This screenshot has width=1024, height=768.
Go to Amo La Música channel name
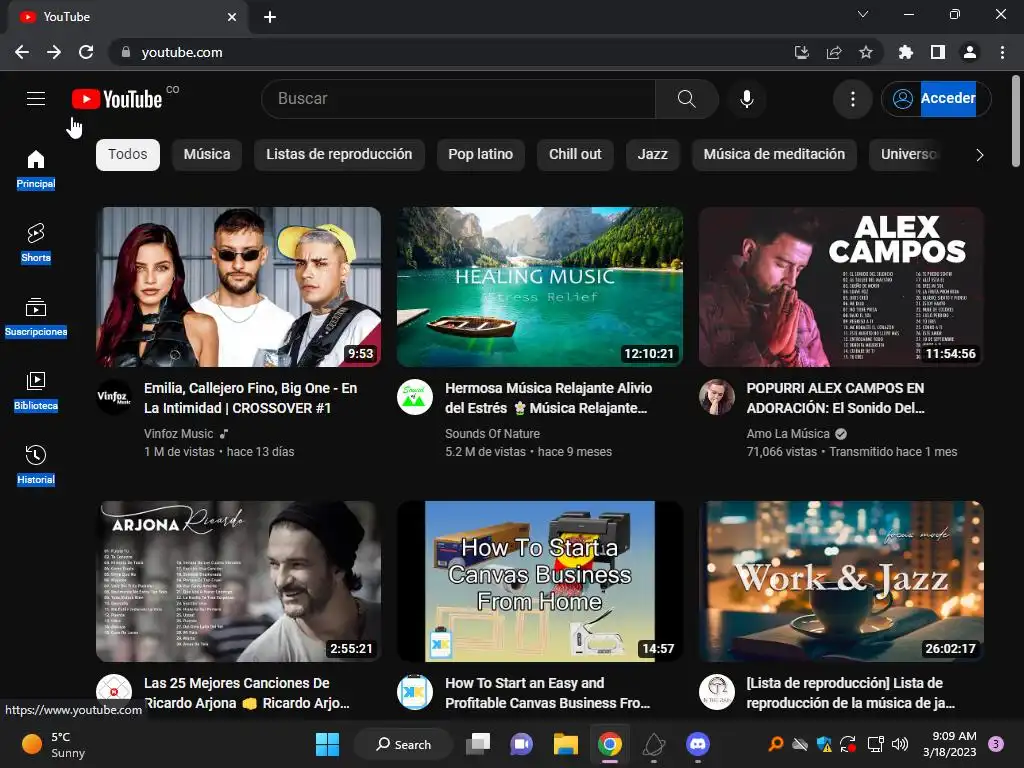click(788, 434)
